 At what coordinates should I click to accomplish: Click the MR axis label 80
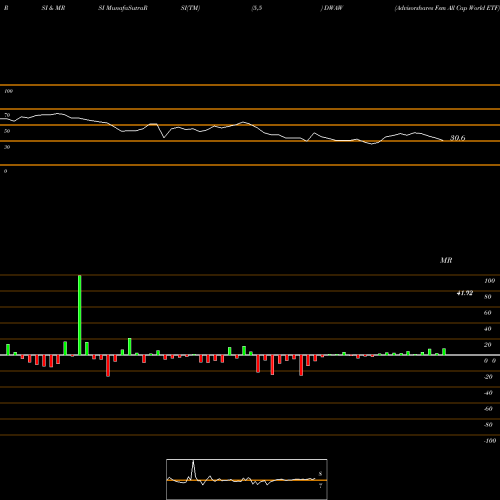pyautogui.click(x=488, y=297)
